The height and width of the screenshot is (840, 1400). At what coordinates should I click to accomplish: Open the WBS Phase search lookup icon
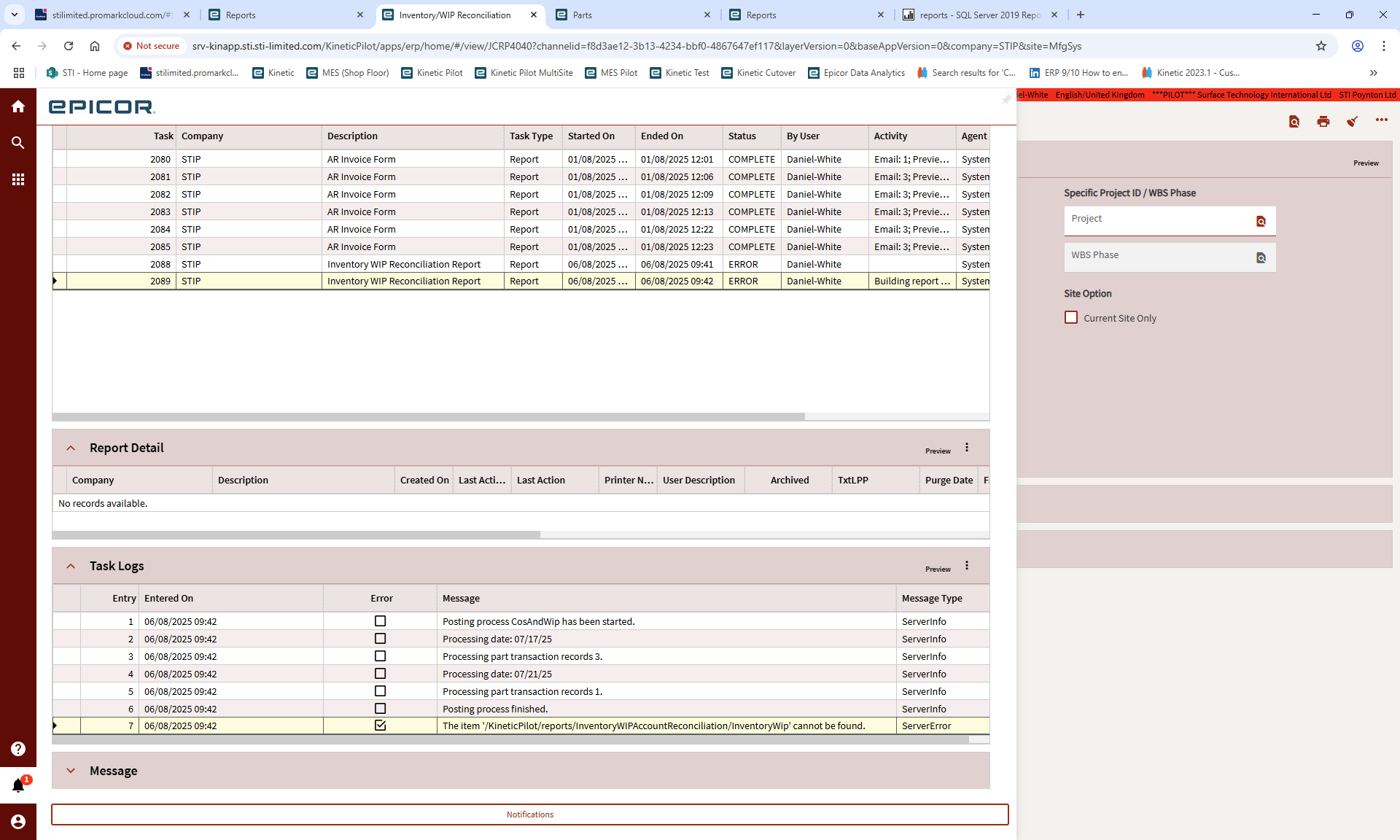(1261, 257)
